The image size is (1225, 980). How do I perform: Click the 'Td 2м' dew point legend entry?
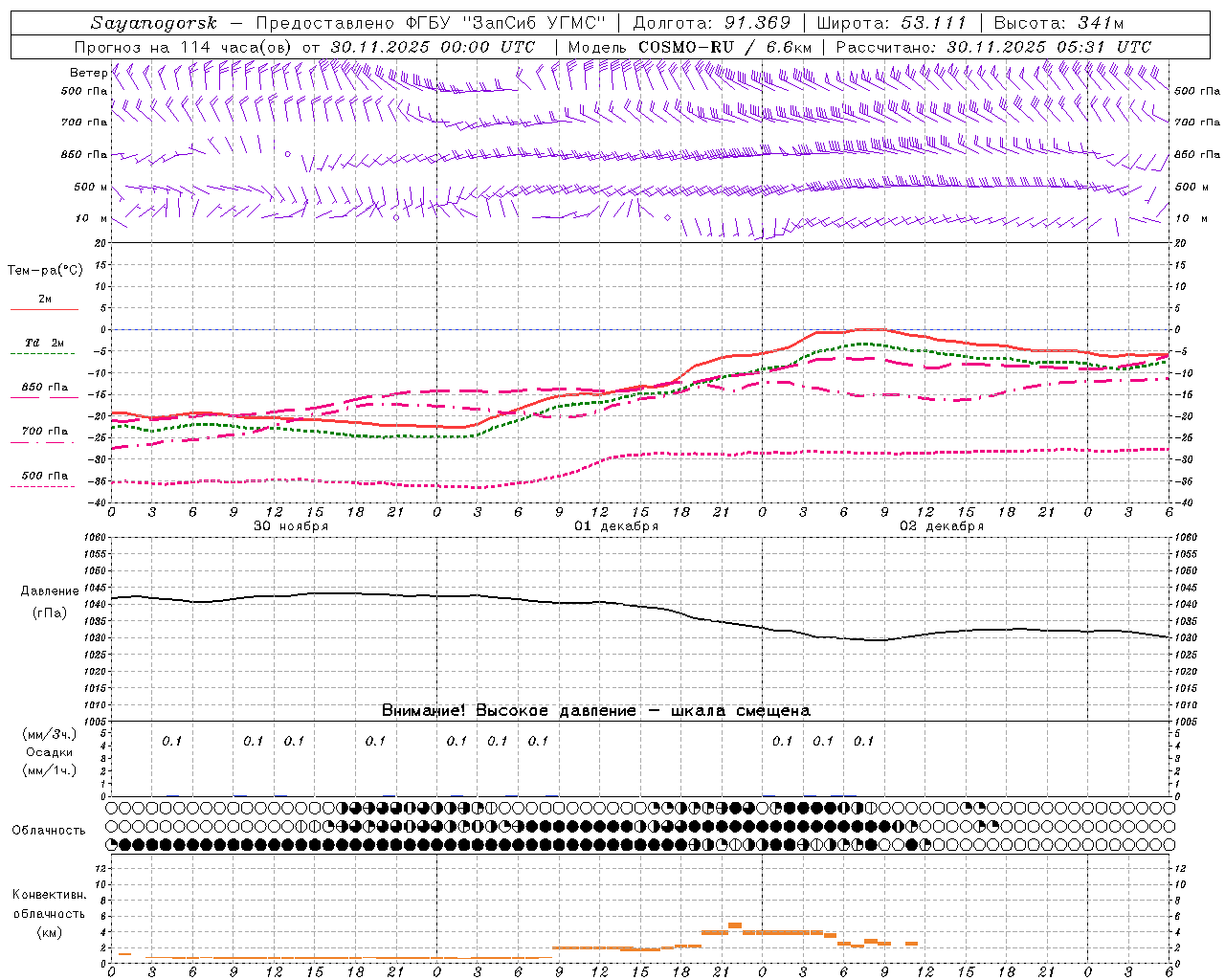tap(44, 343)
